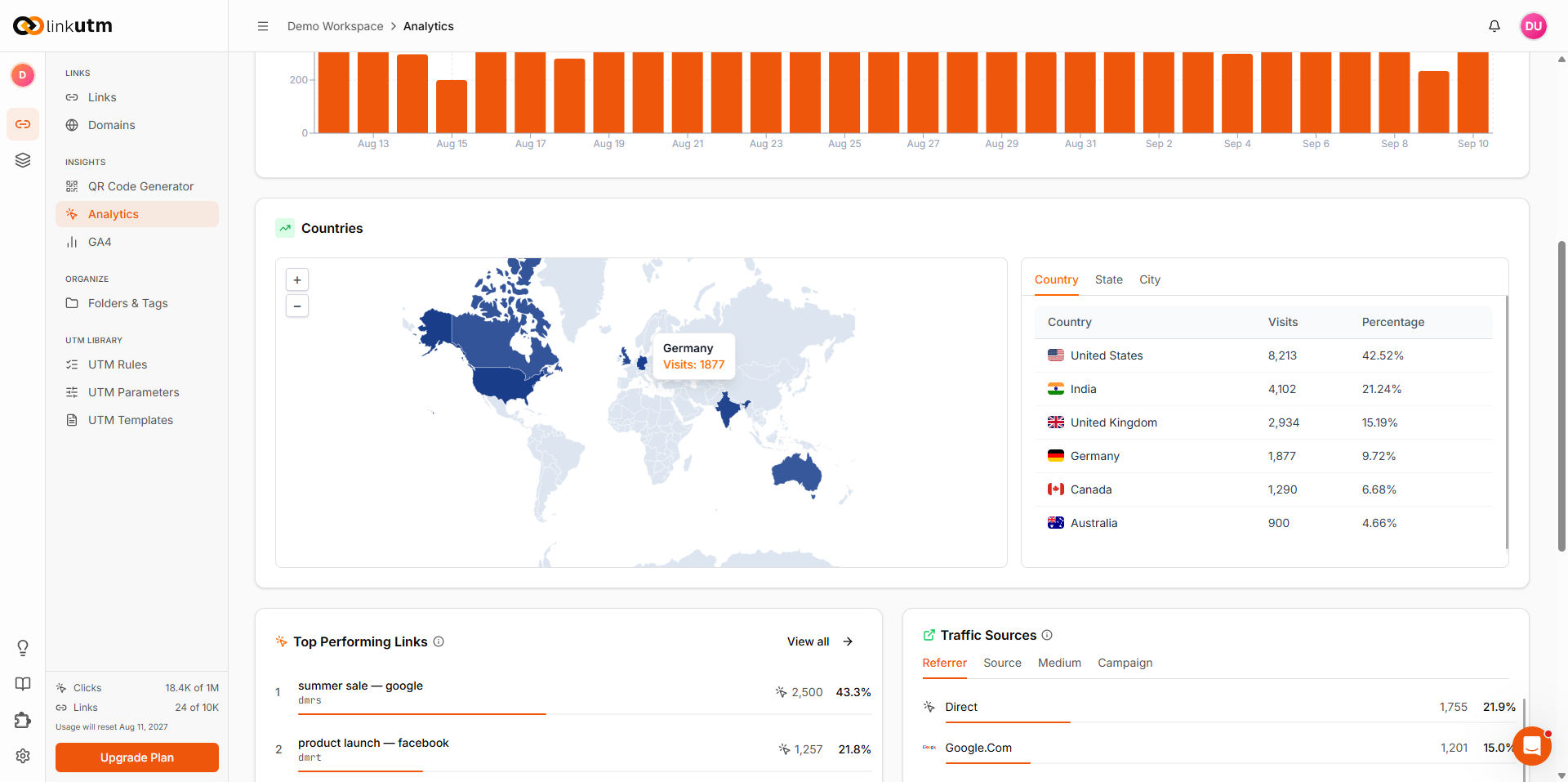The height and width of the screenshot is (782, 1568).
Task: Open Folders & Tags
Action: [137, 303]
